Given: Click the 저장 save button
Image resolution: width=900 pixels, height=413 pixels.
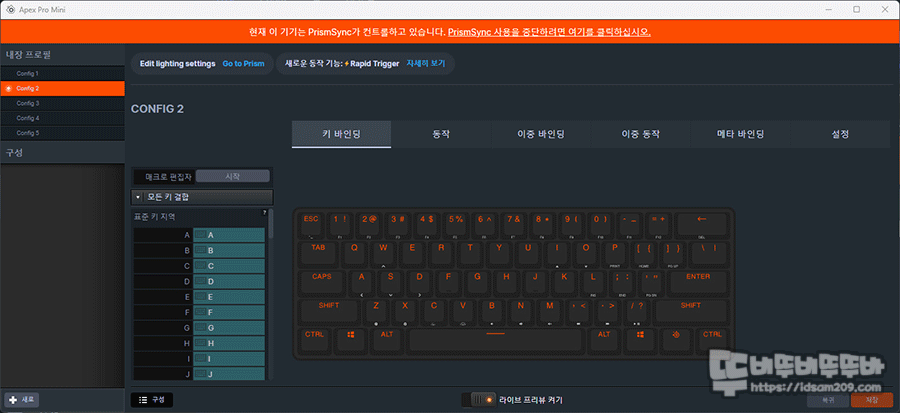Looking at the screenshot, I should click(871, 399).
